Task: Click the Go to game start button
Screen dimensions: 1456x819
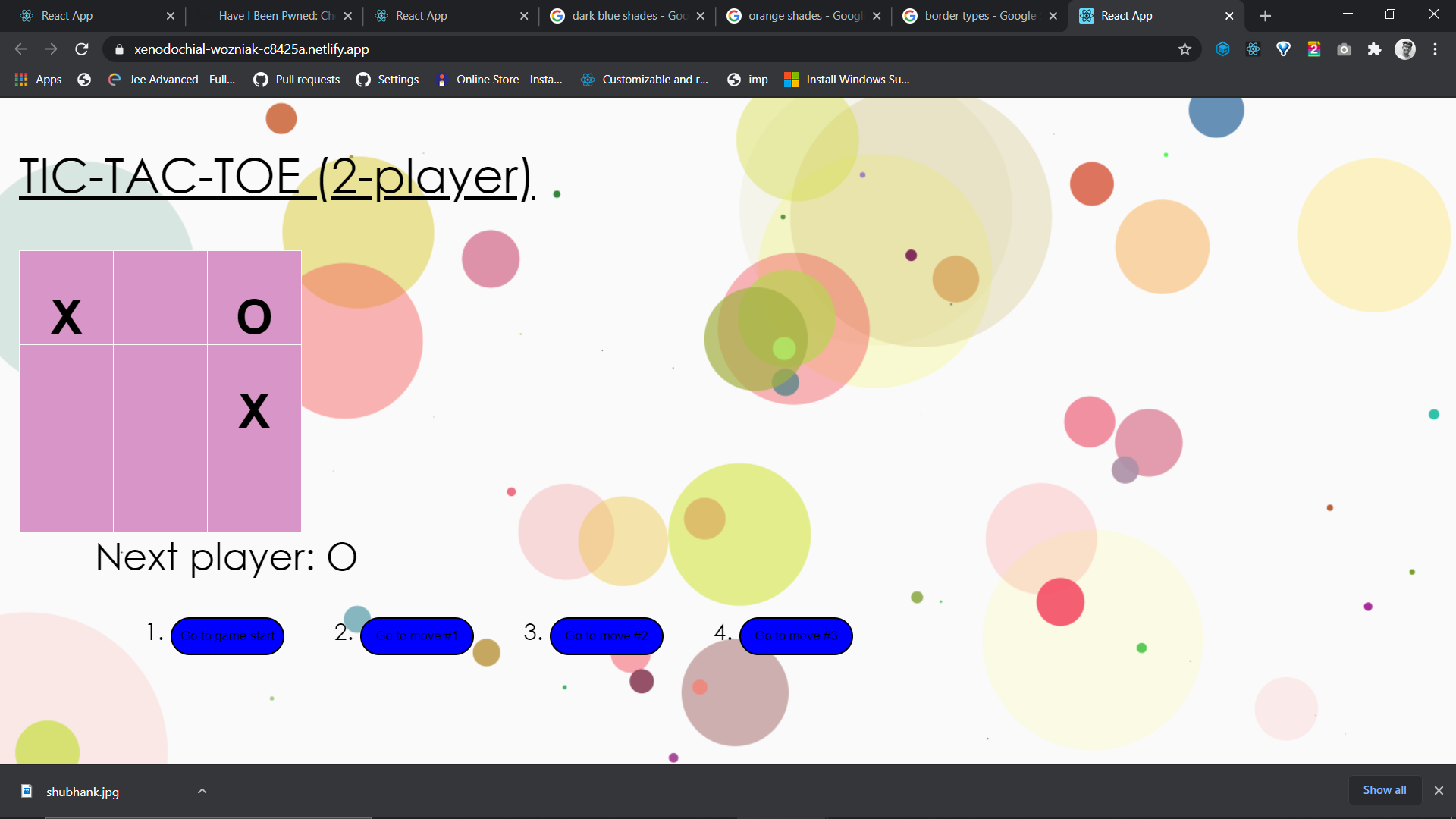Action: point(227,635)
